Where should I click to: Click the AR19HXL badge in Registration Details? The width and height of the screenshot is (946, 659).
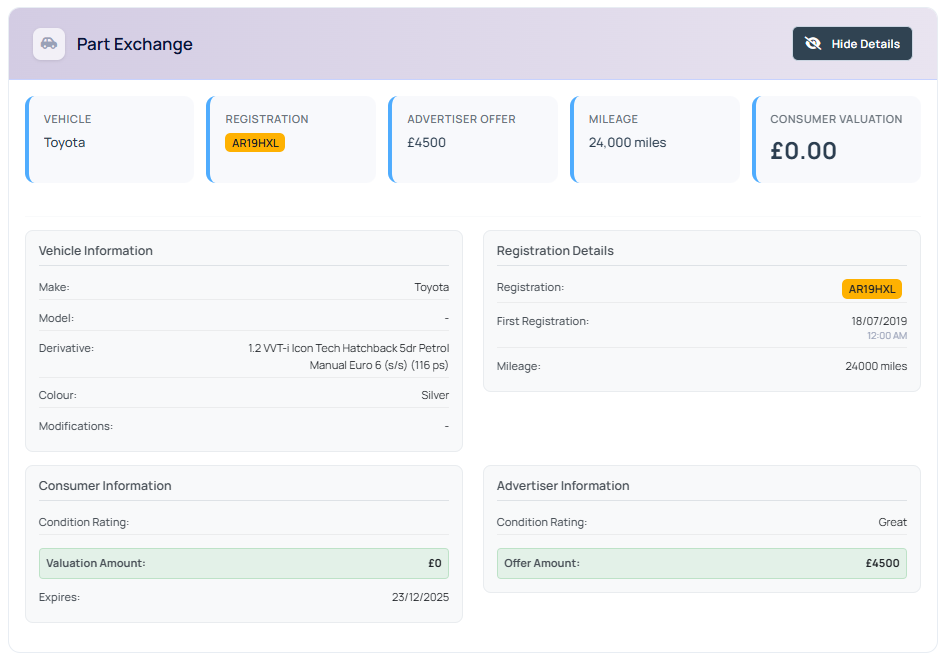coord(872,289)
